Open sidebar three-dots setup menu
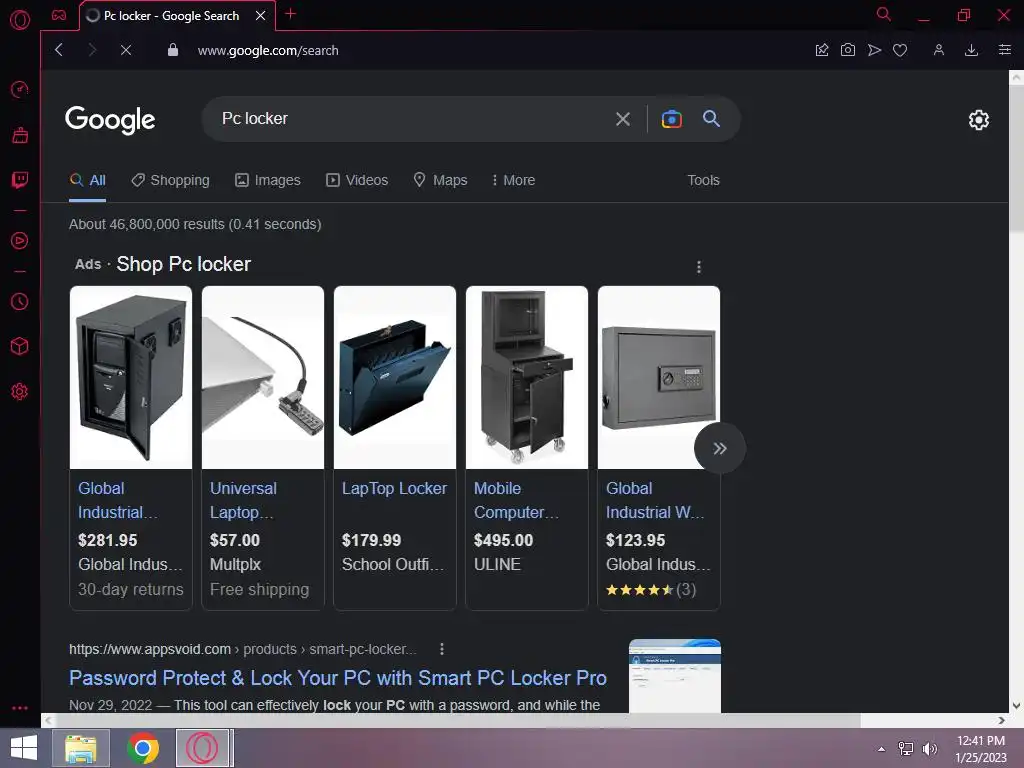The height and width of the screenshot is (768, 1024). 20,707
